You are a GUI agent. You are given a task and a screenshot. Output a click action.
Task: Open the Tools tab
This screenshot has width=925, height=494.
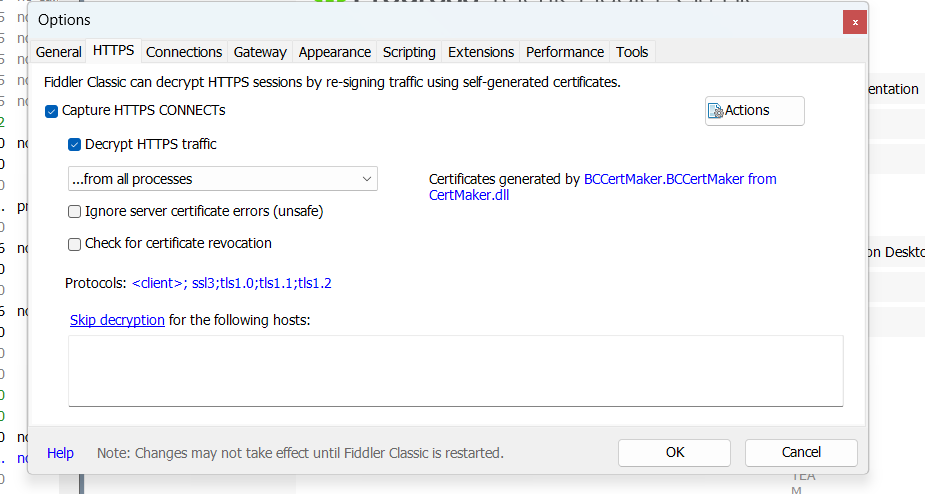[x=632, y=52]
